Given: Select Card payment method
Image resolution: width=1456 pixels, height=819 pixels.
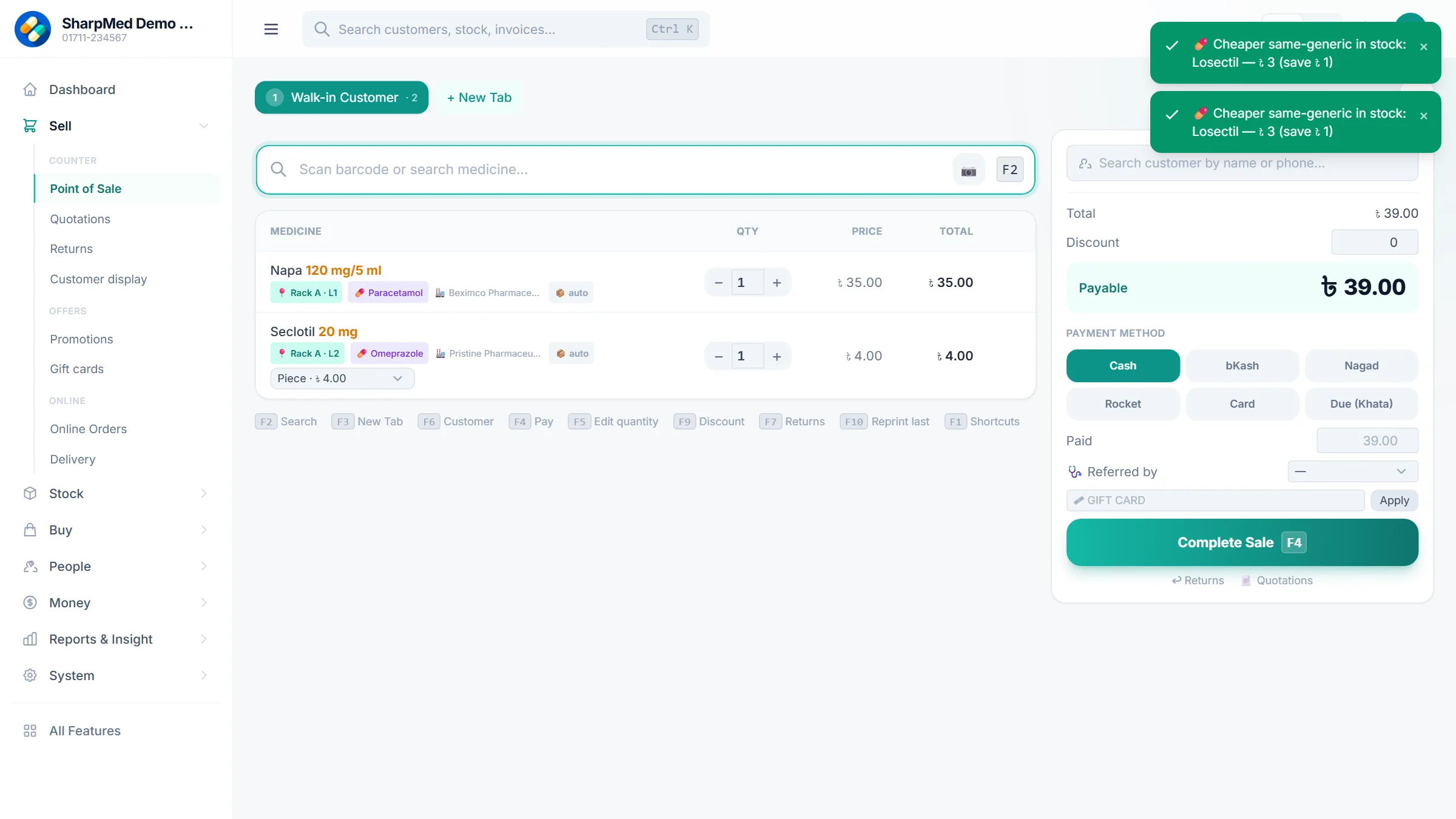Looking at the screenshot, I should click(x=1242, y=404).
